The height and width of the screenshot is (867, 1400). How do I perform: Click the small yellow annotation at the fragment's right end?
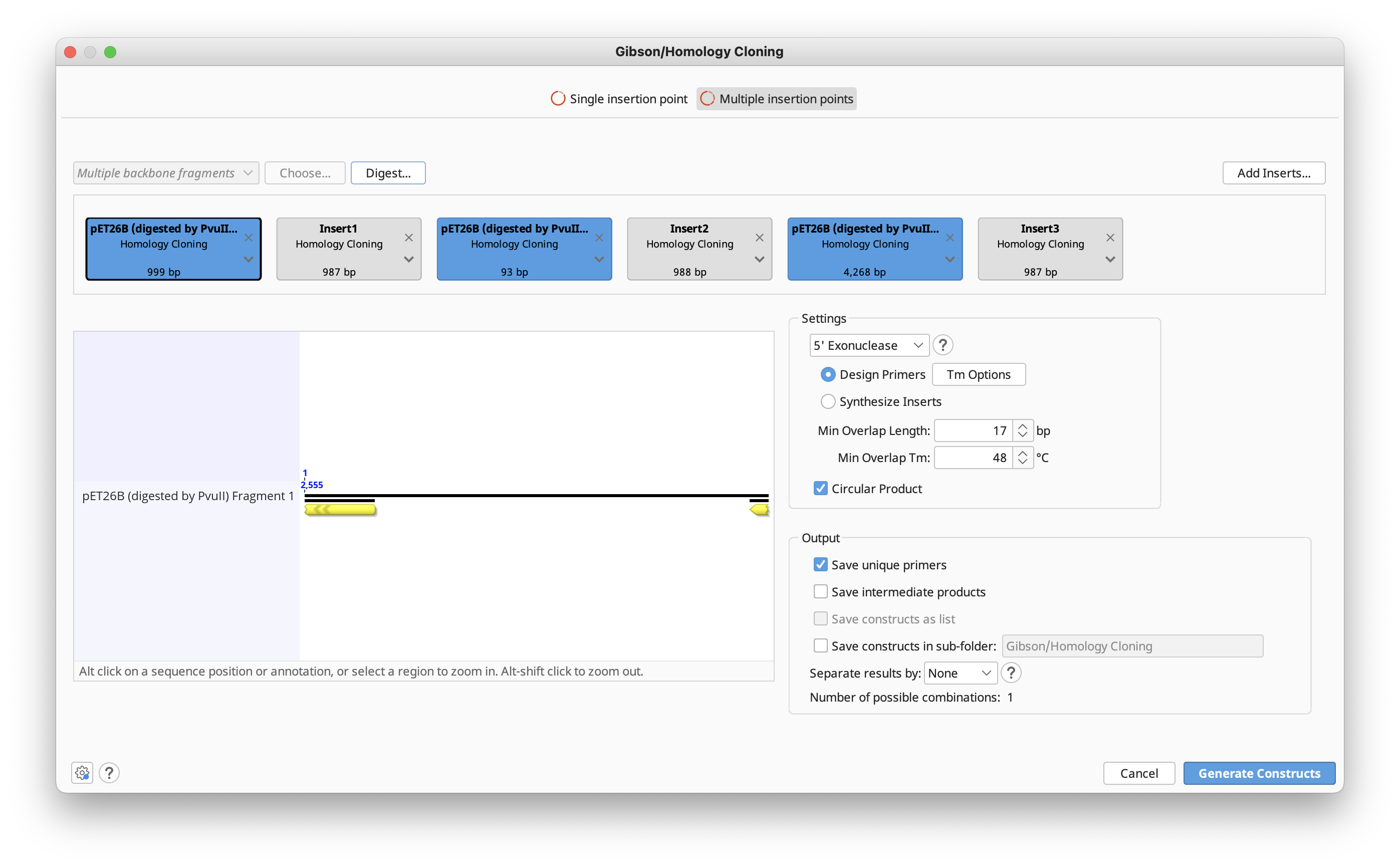click(759, 510)
